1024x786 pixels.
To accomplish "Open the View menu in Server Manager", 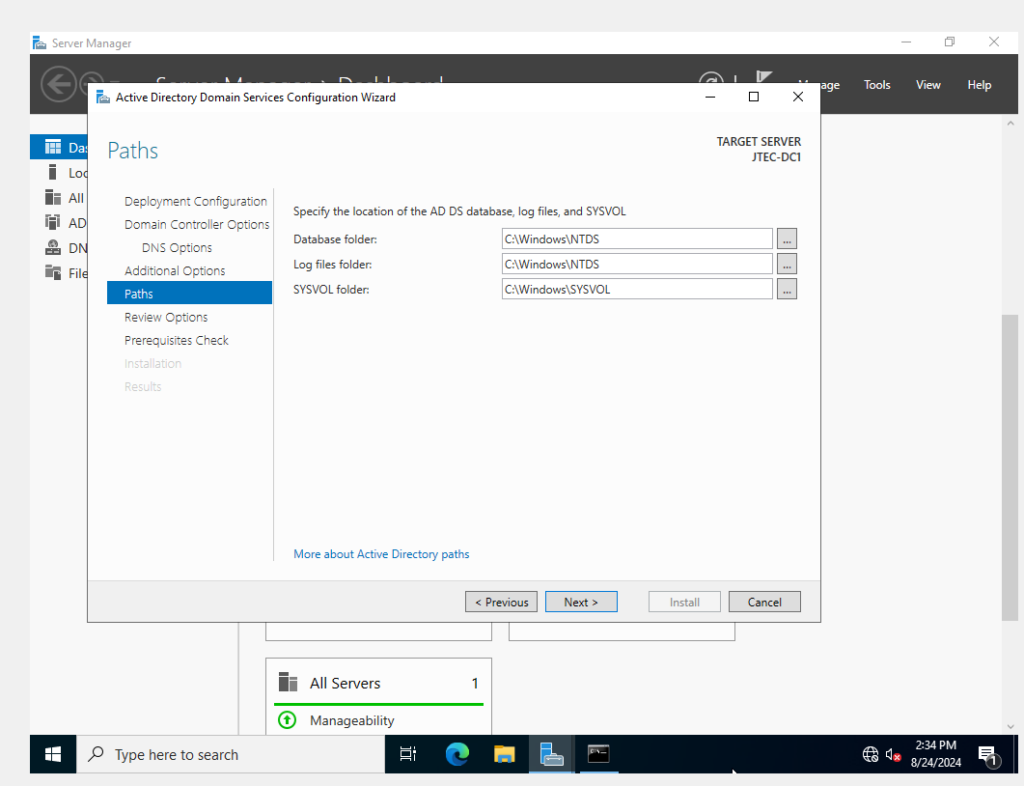I will tap(928, 85).
